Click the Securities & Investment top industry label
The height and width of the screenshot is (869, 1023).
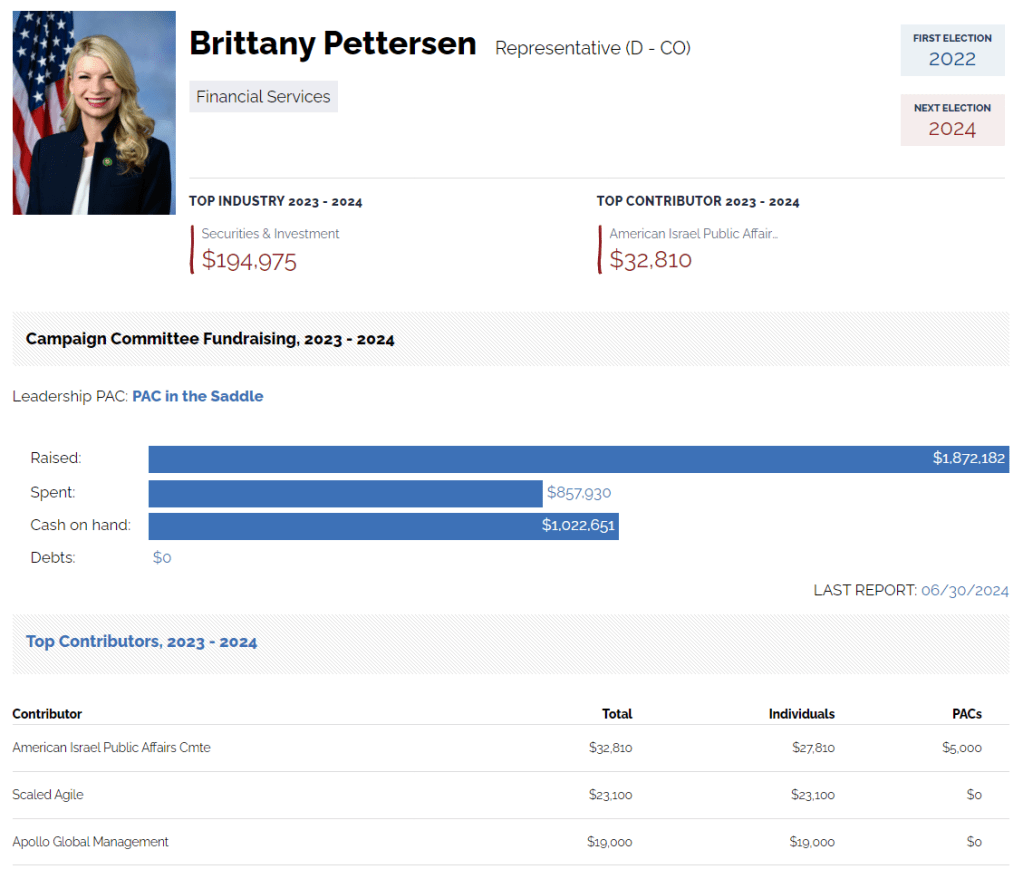click(x=270, y=234)
